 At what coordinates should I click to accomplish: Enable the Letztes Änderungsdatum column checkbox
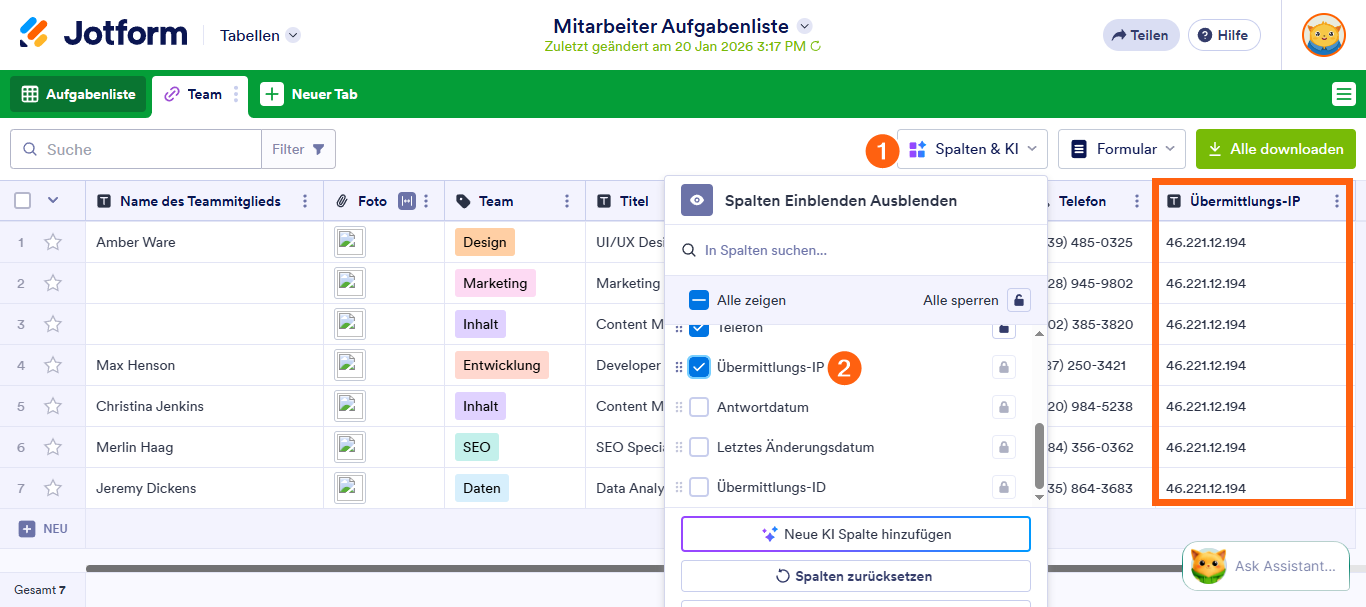[x=699, y=447]
